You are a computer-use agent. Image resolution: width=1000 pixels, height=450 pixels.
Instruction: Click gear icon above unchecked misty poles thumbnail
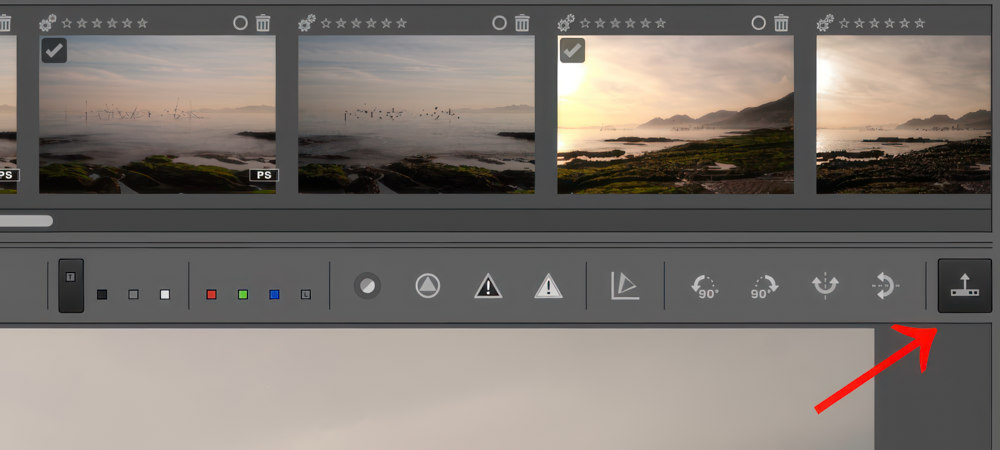pos(307,23)
